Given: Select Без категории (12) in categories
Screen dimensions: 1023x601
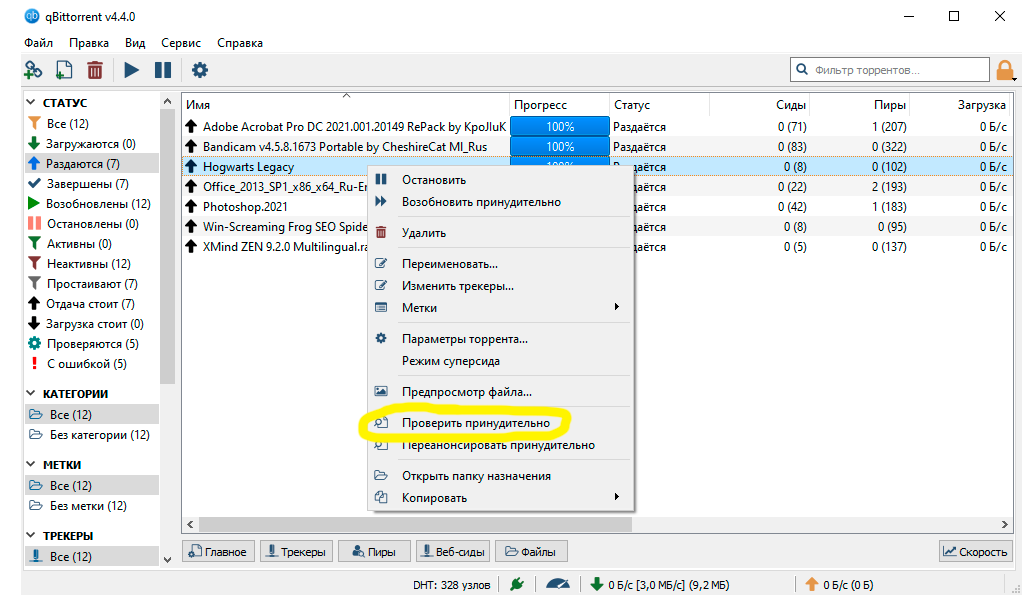Looking at the screenshot, I should tap(91, 435).
